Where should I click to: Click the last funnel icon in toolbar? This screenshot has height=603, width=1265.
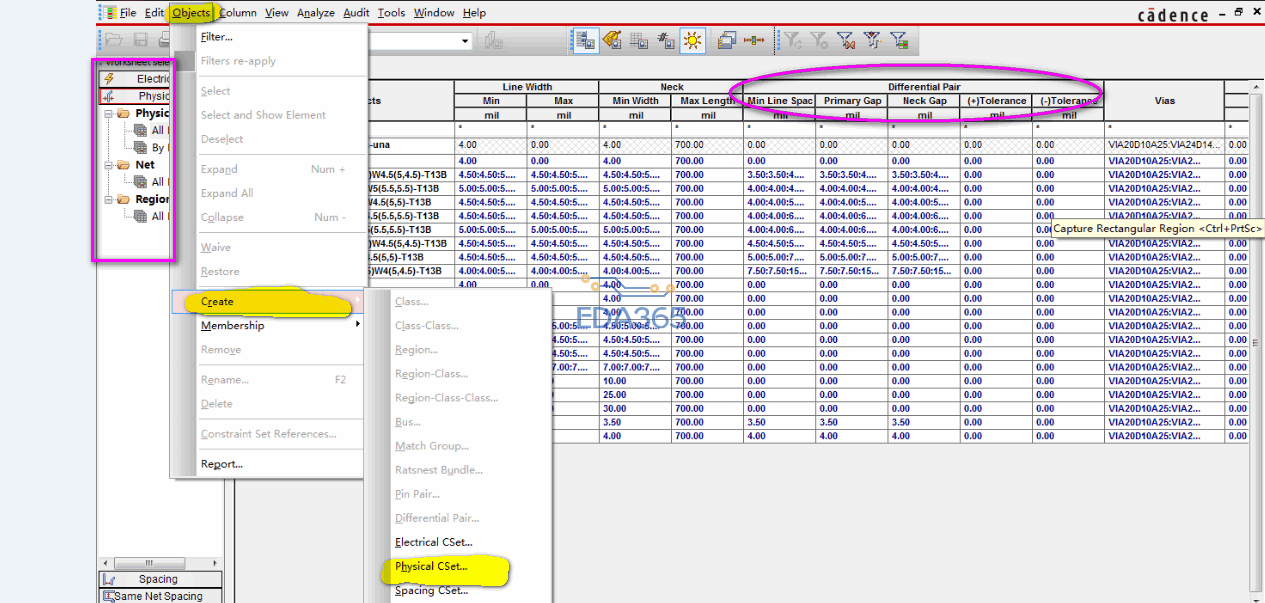coord(899,40)
